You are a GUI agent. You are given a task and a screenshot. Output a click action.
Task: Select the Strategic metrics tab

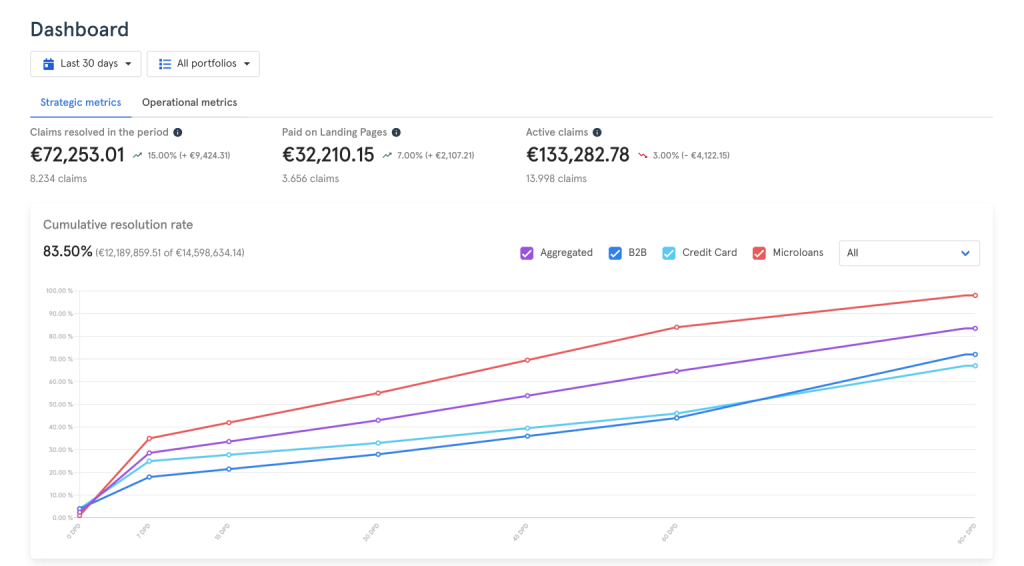pos(81,102)
